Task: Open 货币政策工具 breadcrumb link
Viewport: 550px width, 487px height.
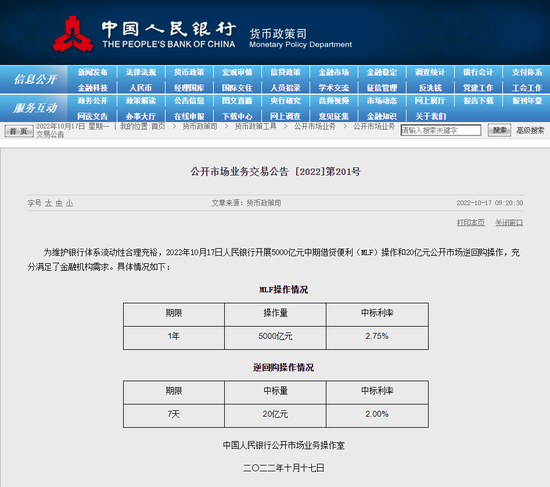Action: click(255, 126)
